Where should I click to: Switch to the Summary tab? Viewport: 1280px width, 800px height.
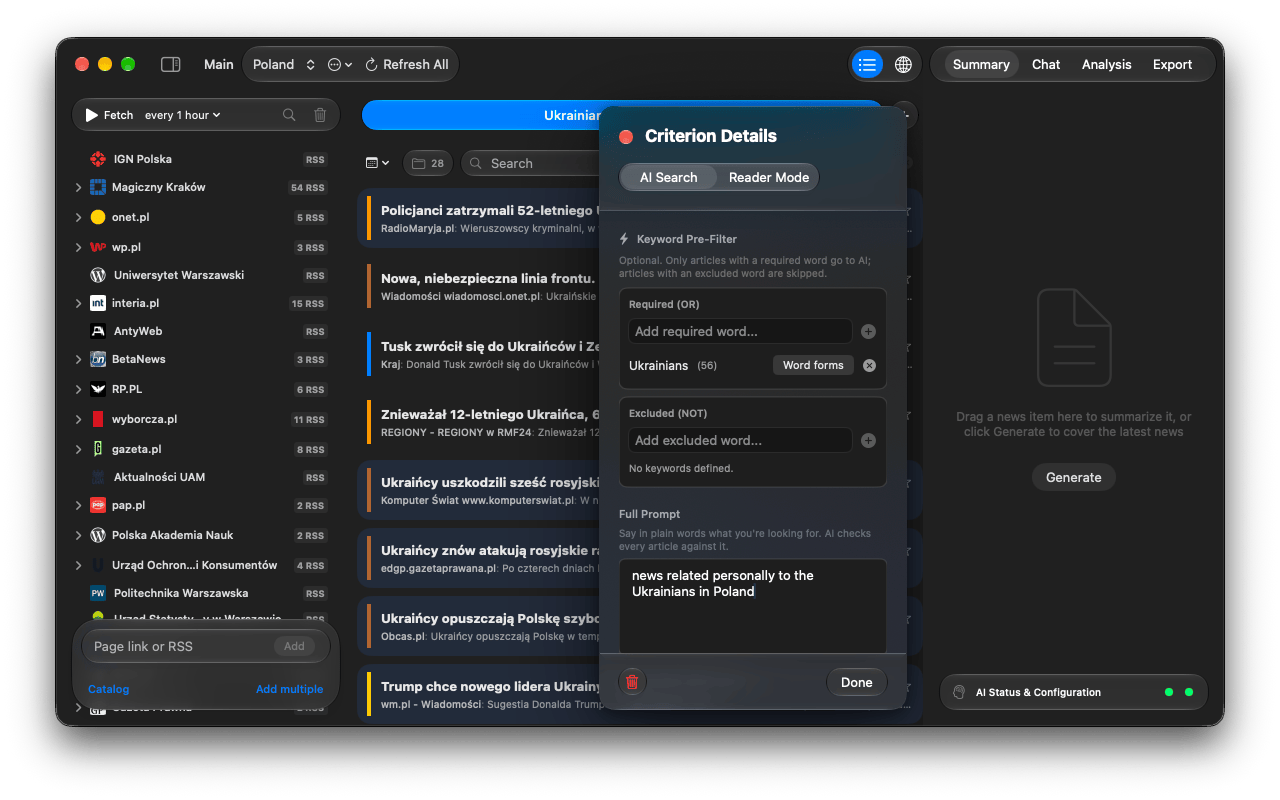[981, 64]
